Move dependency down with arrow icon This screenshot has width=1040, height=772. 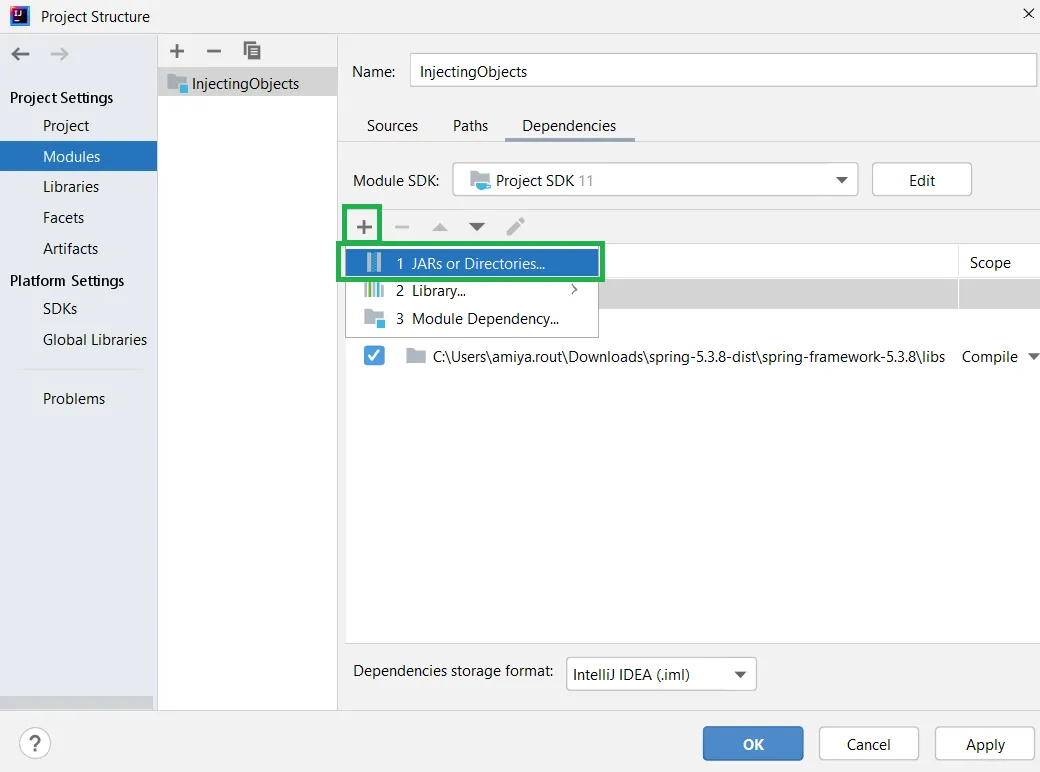477,227
